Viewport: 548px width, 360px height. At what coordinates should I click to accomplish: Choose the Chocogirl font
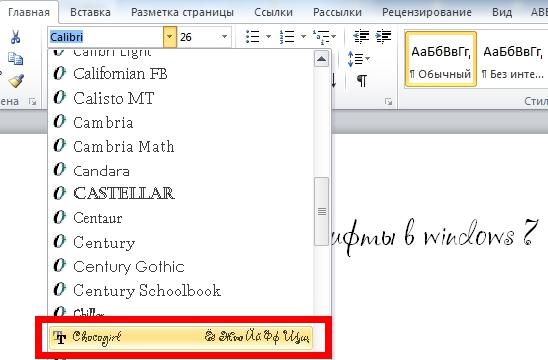(180, 337)
